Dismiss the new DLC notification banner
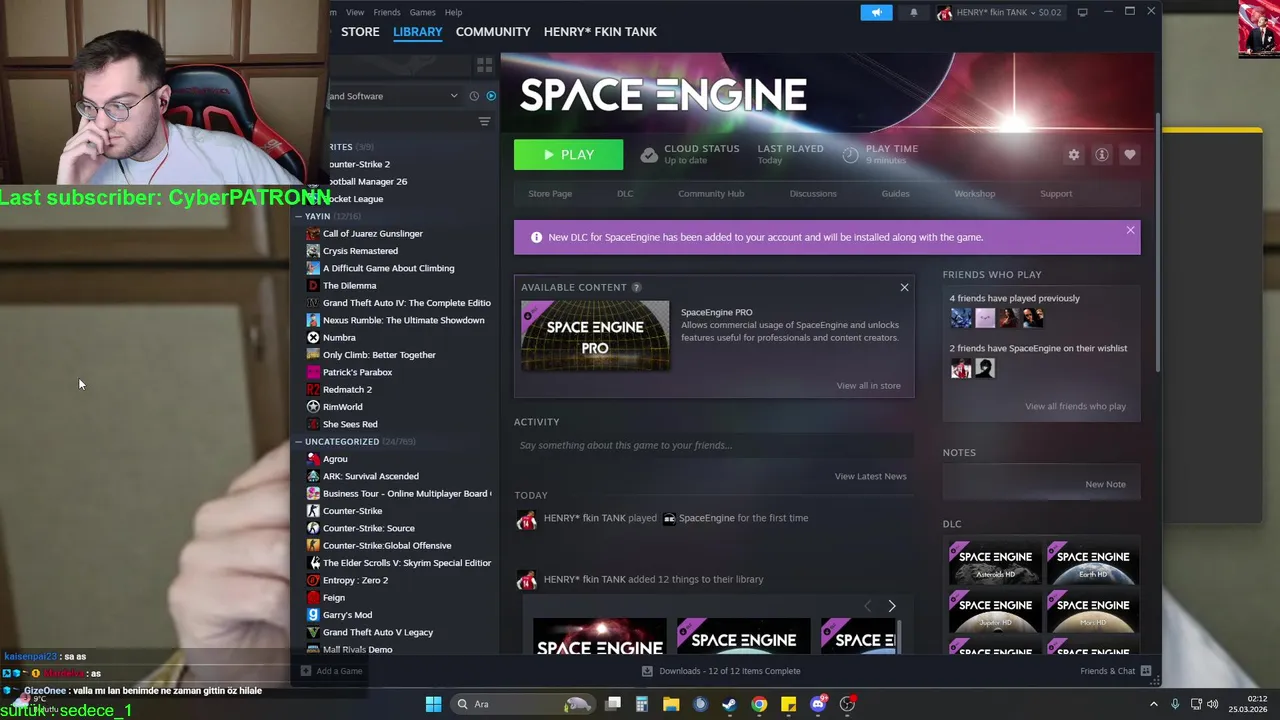This screenshot has height=720, width=1280. (1130, 230)
